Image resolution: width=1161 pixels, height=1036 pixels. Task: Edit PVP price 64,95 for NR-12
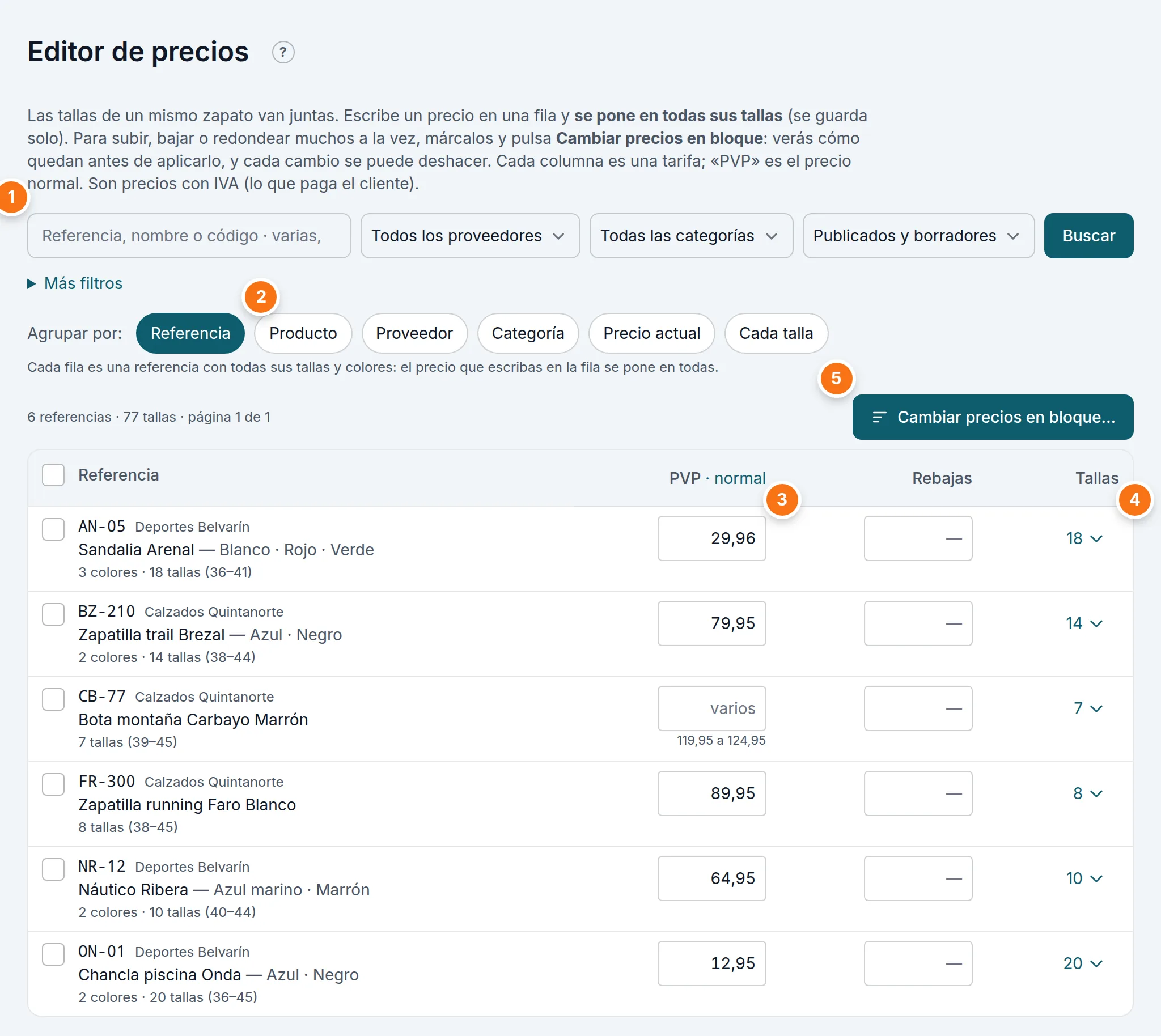click(x=711, y=878)
